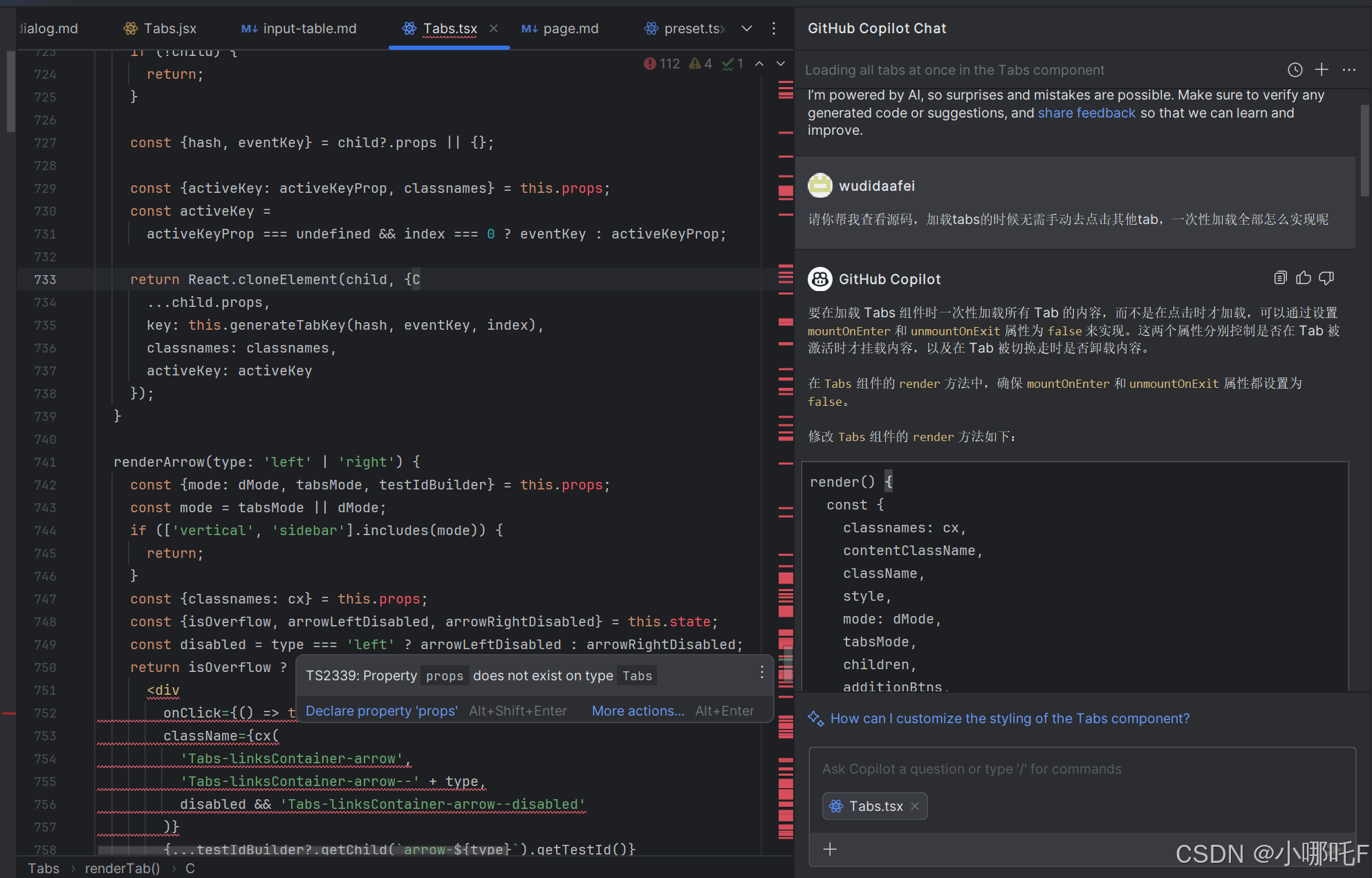Click the 4 warnings indicator
The image size is (1372, 878).
(x=701, y=63)
